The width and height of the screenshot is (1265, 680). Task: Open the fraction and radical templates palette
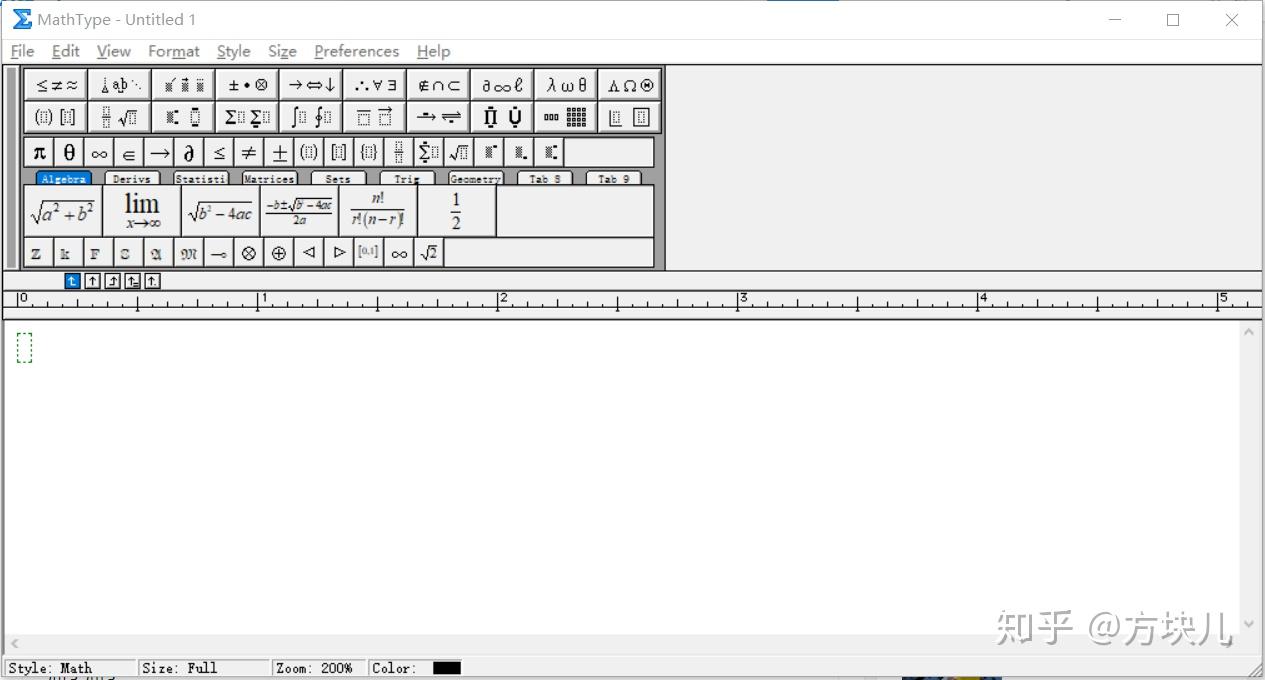click(x=120, y=117)
